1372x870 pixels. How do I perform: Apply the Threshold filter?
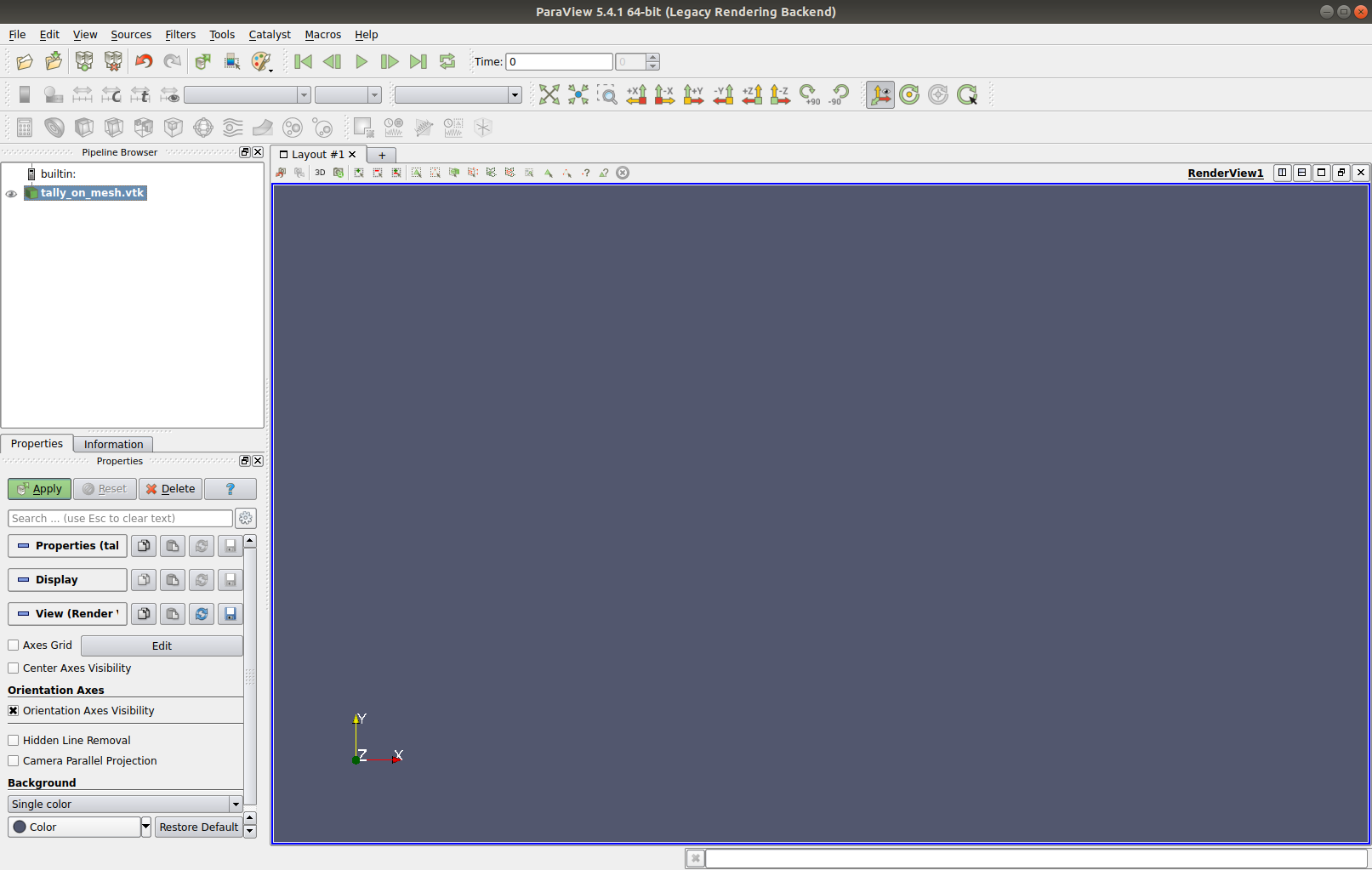[143, 128]
